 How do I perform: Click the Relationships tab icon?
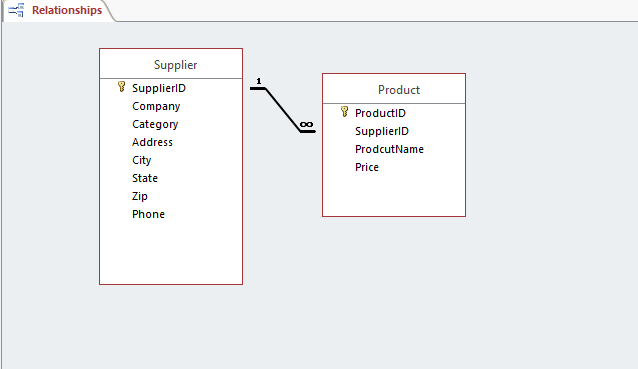click(16, 10)
